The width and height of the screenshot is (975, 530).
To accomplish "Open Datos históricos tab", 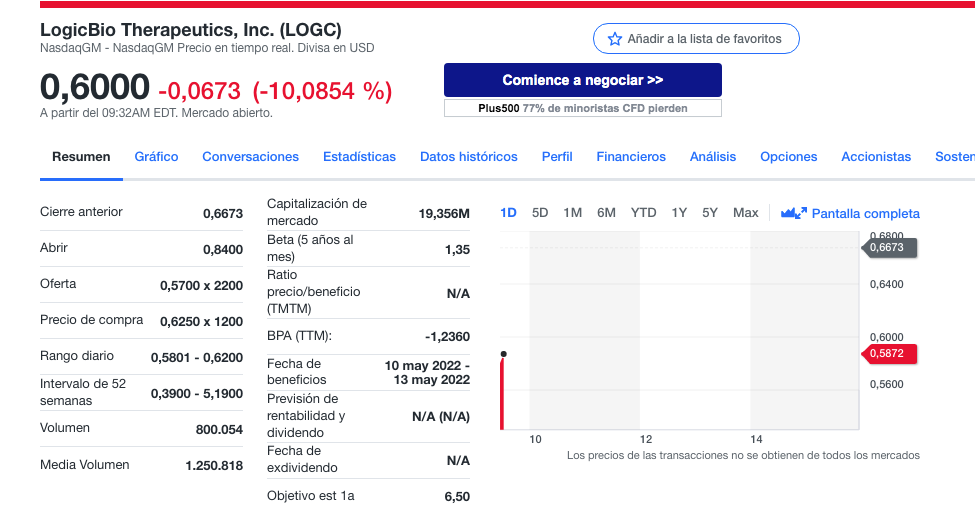I will coord(468,157).
